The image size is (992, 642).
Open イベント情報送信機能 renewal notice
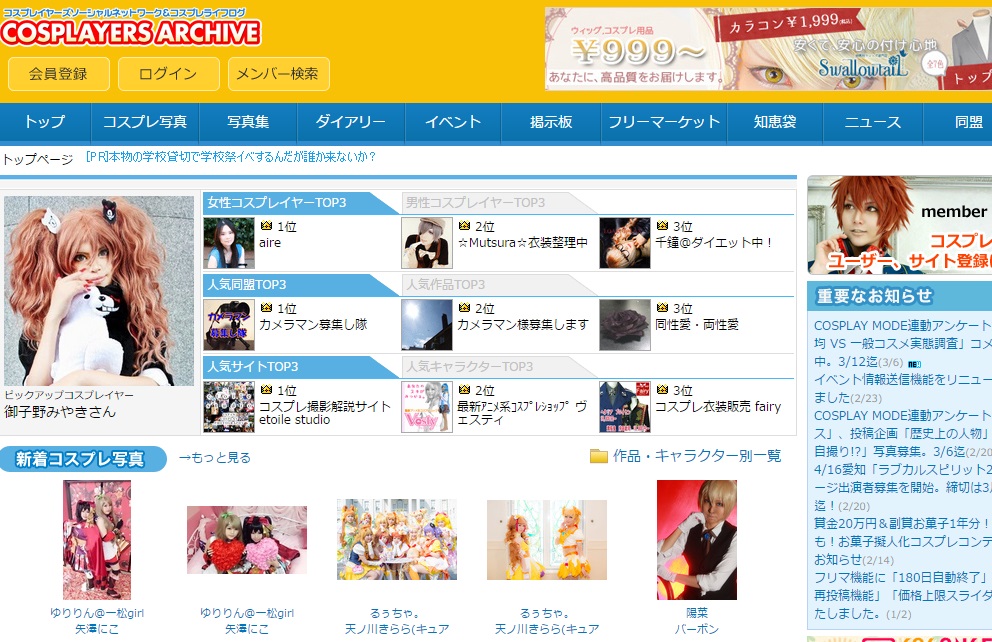coord(903,388)
